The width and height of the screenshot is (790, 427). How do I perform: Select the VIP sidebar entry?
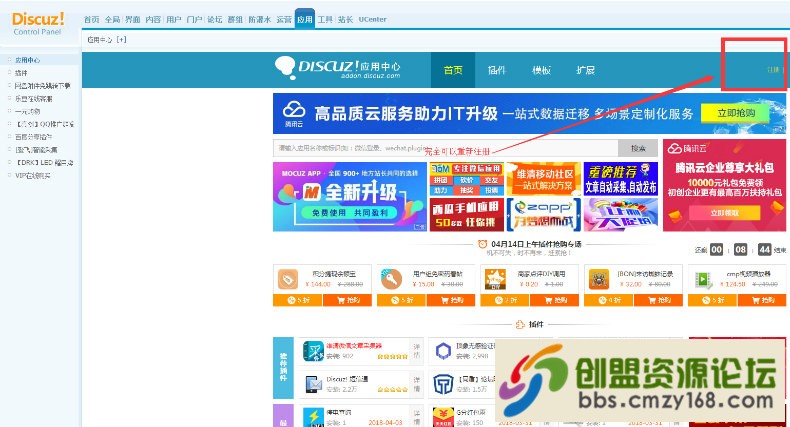pos(33,176)
